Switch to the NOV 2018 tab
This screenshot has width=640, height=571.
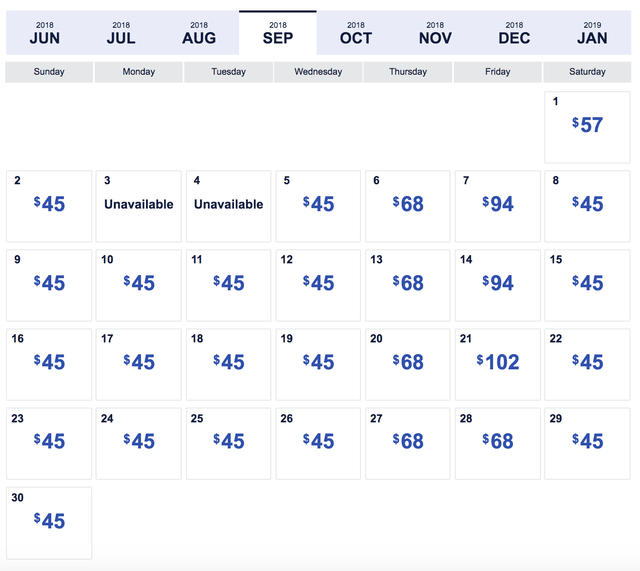(435, 33)
